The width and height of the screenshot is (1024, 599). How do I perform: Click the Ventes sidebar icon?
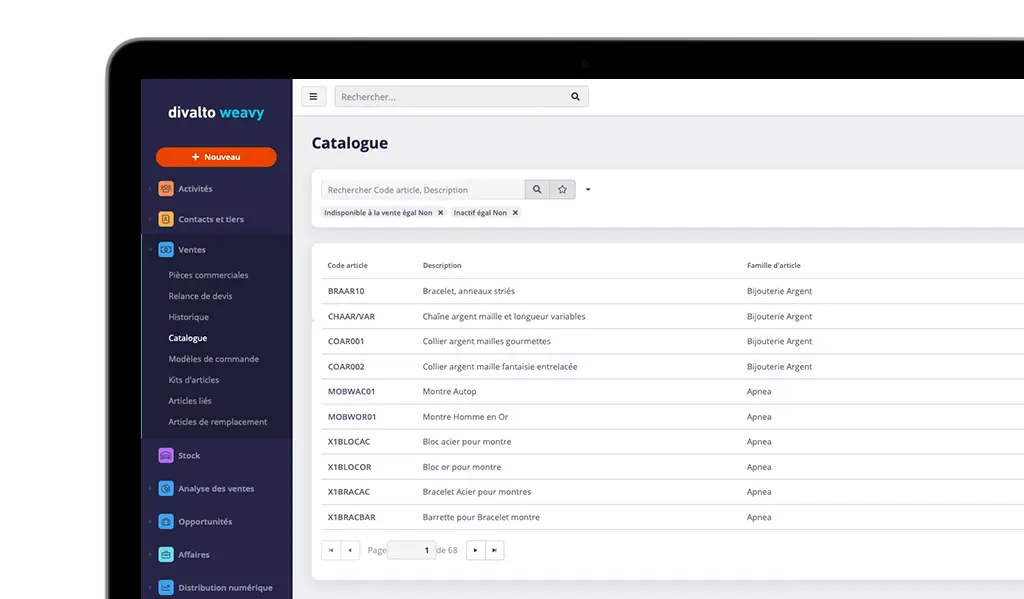point(166,250)
